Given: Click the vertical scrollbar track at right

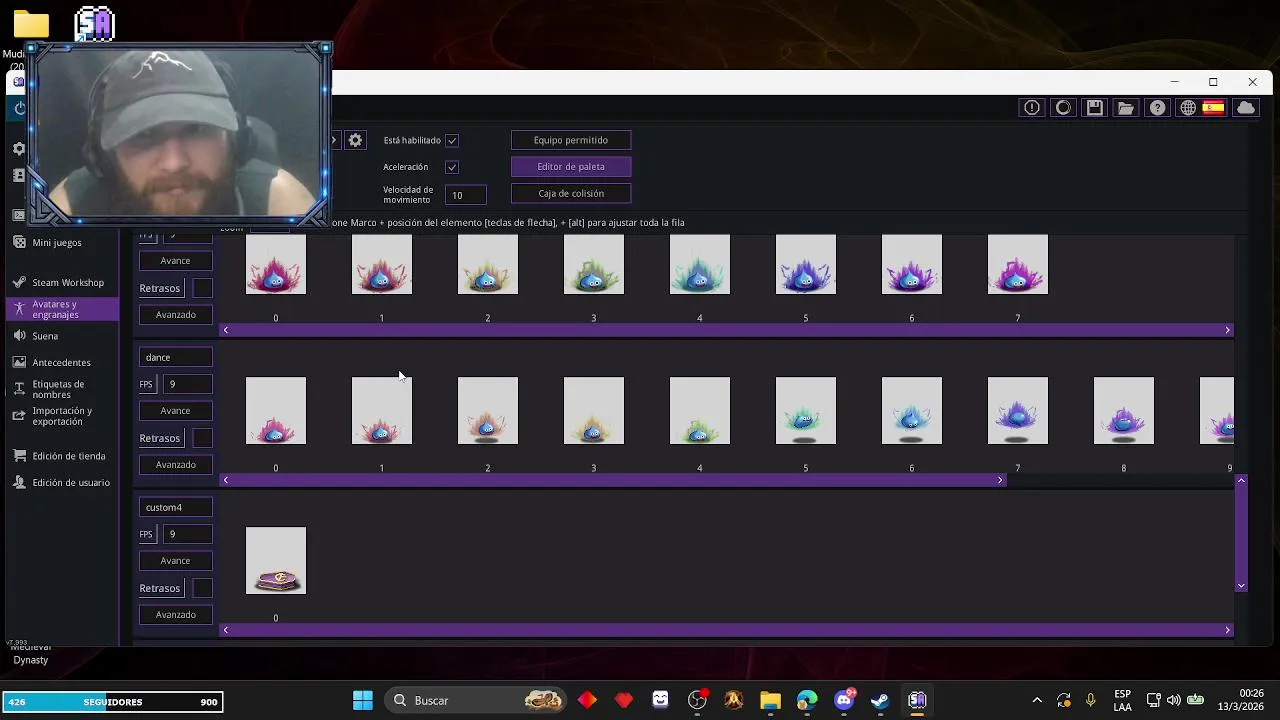Looking at the screenshot, I should click(x=1241, y=533).
